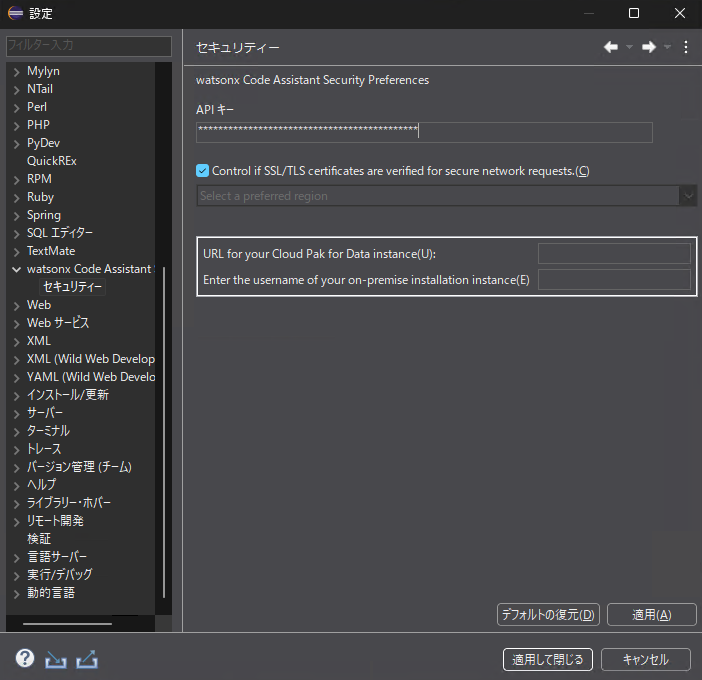Select the トレース category
The width and height of the screenshot is (702, 680).
tap(44, 449)
